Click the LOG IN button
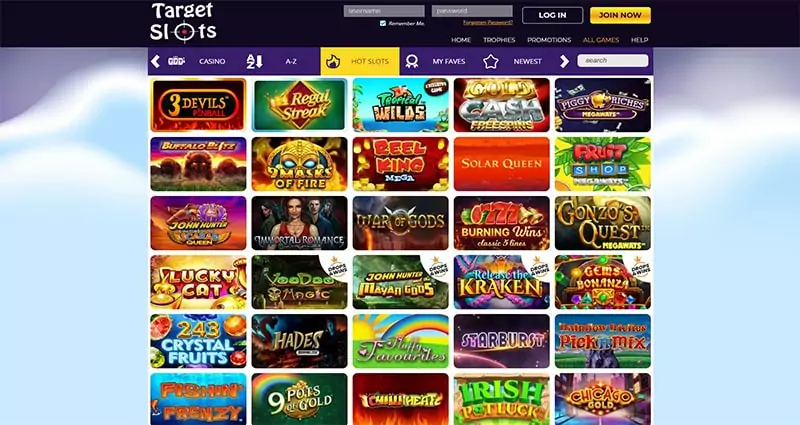The image size is (800, 425). pos(553,15)
